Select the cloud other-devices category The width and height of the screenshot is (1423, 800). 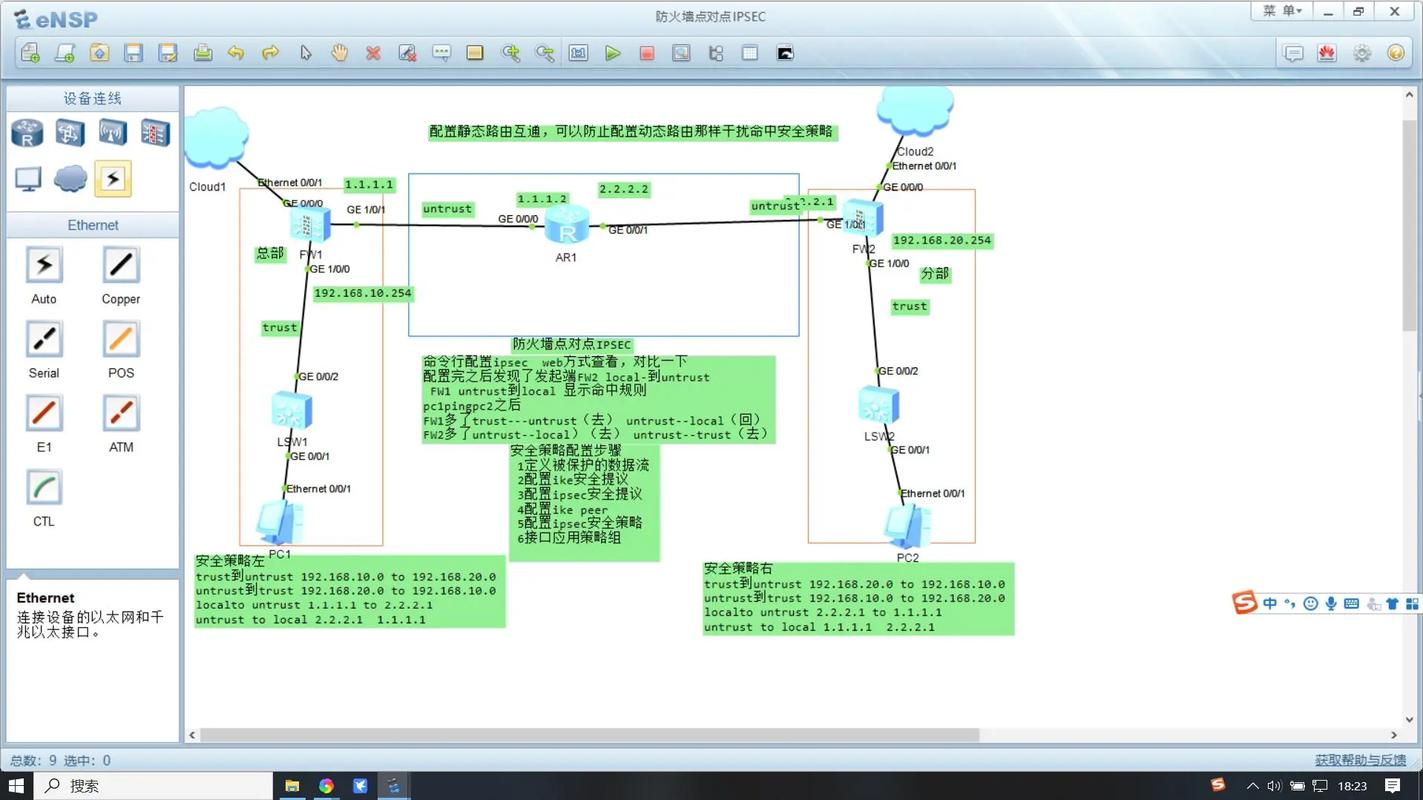point(70,179)
